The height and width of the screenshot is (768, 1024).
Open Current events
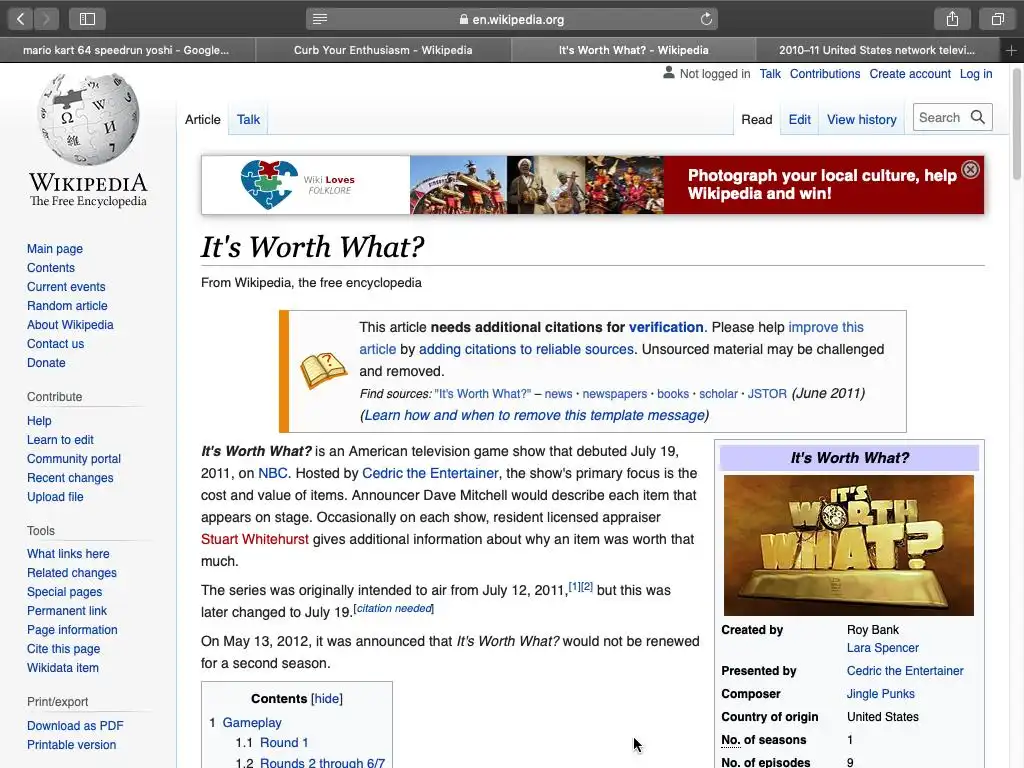66,287
